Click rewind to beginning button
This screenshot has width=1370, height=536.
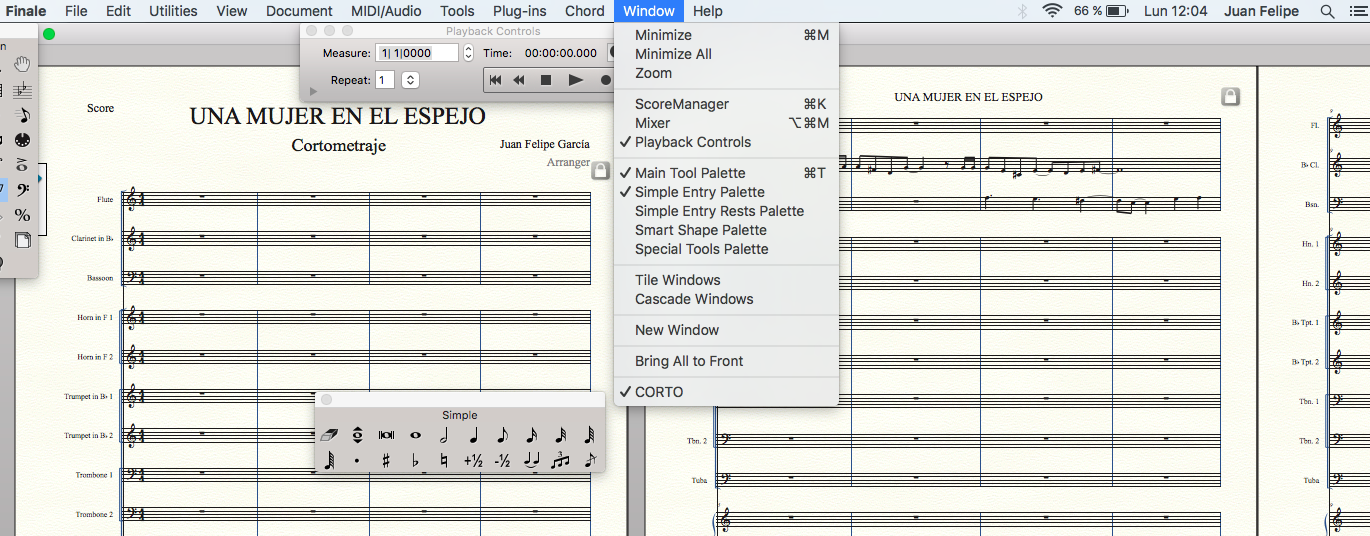(x=494, y=80)
